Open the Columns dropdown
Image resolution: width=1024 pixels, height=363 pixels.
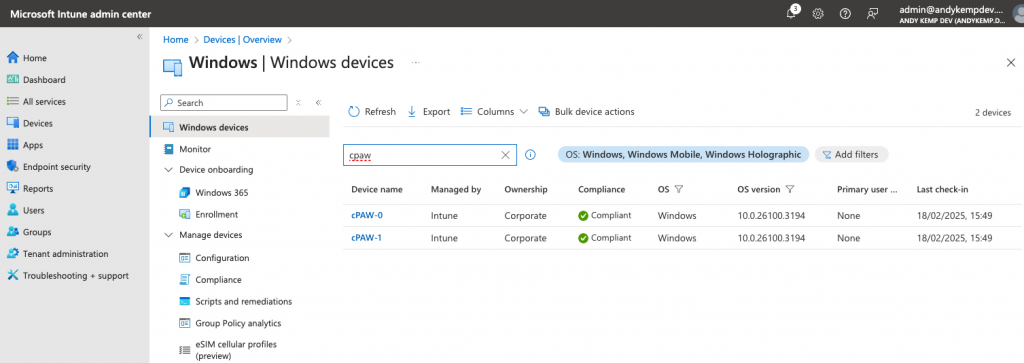point(494,112)
